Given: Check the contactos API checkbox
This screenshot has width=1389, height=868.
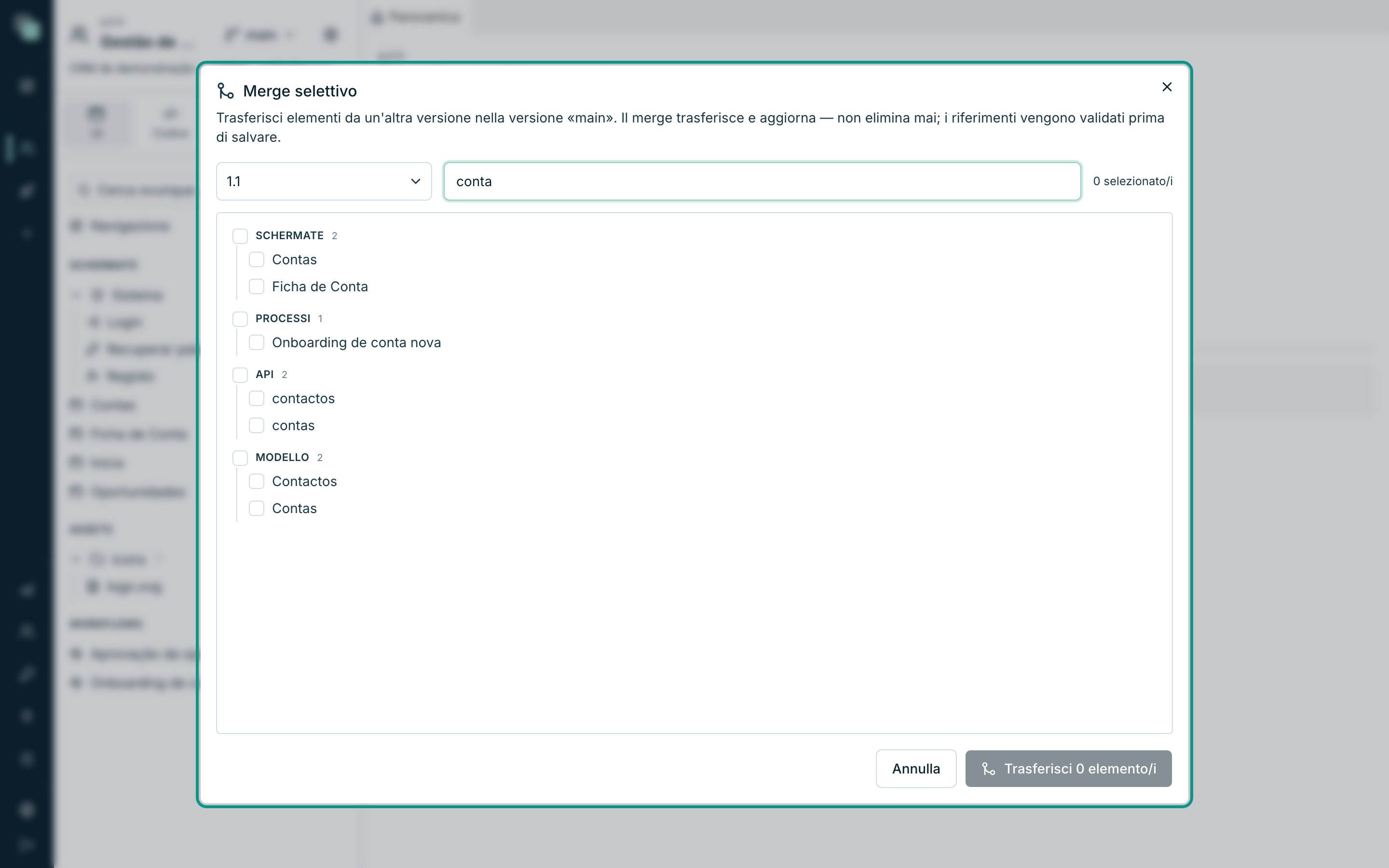Looking at the screenshot, I should pos(257,398).
